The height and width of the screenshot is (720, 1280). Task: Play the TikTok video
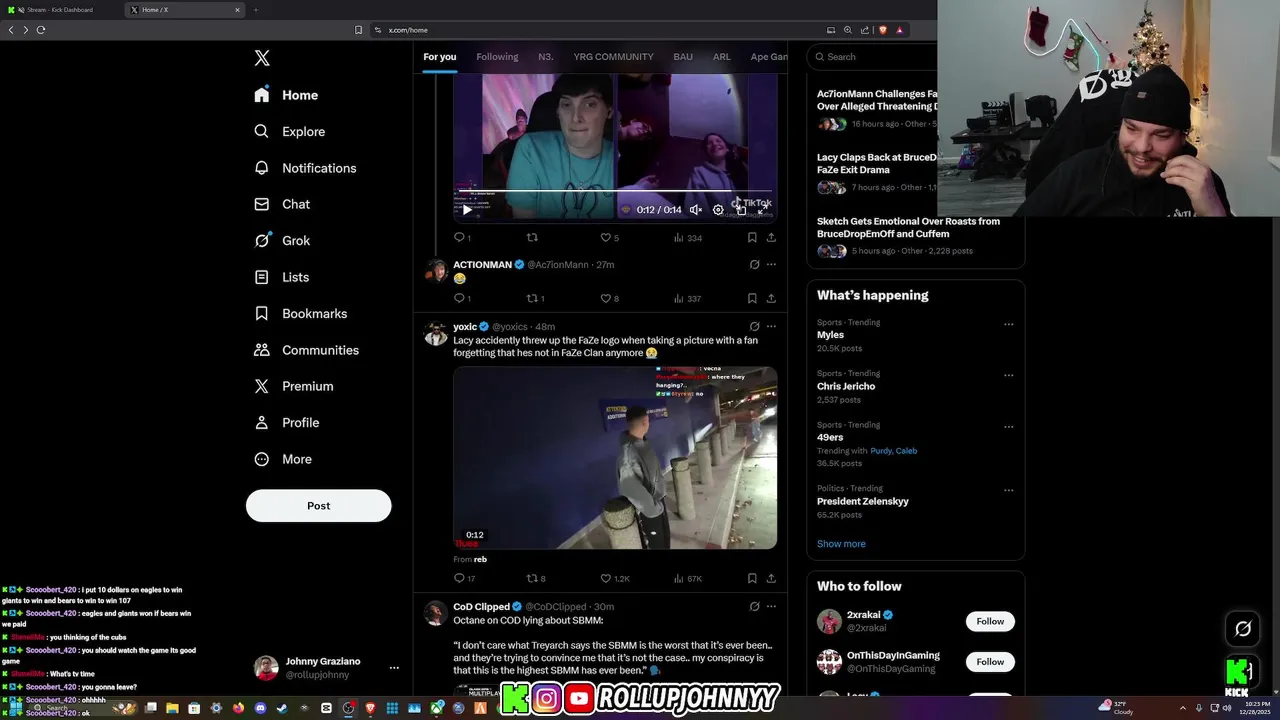[x=466, y=210]
